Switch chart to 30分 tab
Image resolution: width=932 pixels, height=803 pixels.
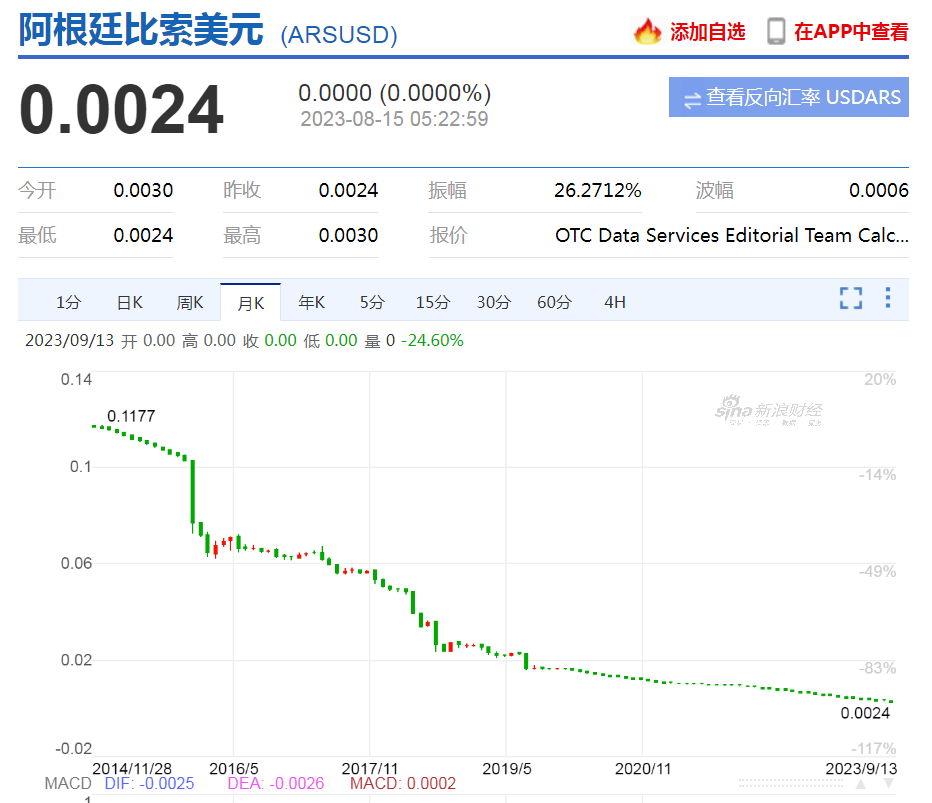point(494,302)
